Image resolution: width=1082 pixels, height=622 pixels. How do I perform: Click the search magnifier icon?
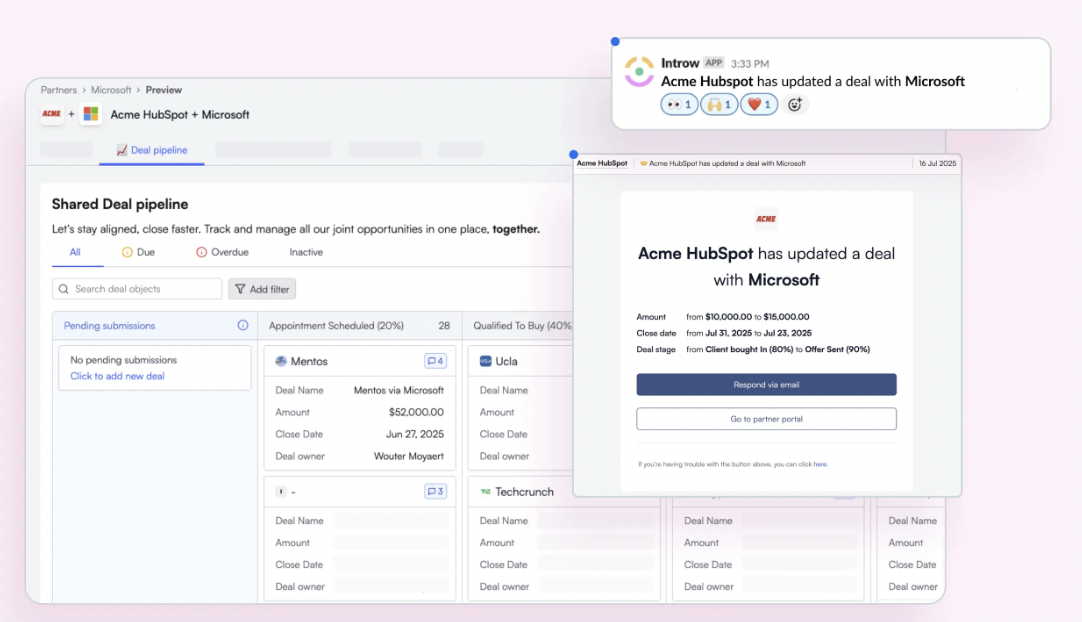click(63, 289)
